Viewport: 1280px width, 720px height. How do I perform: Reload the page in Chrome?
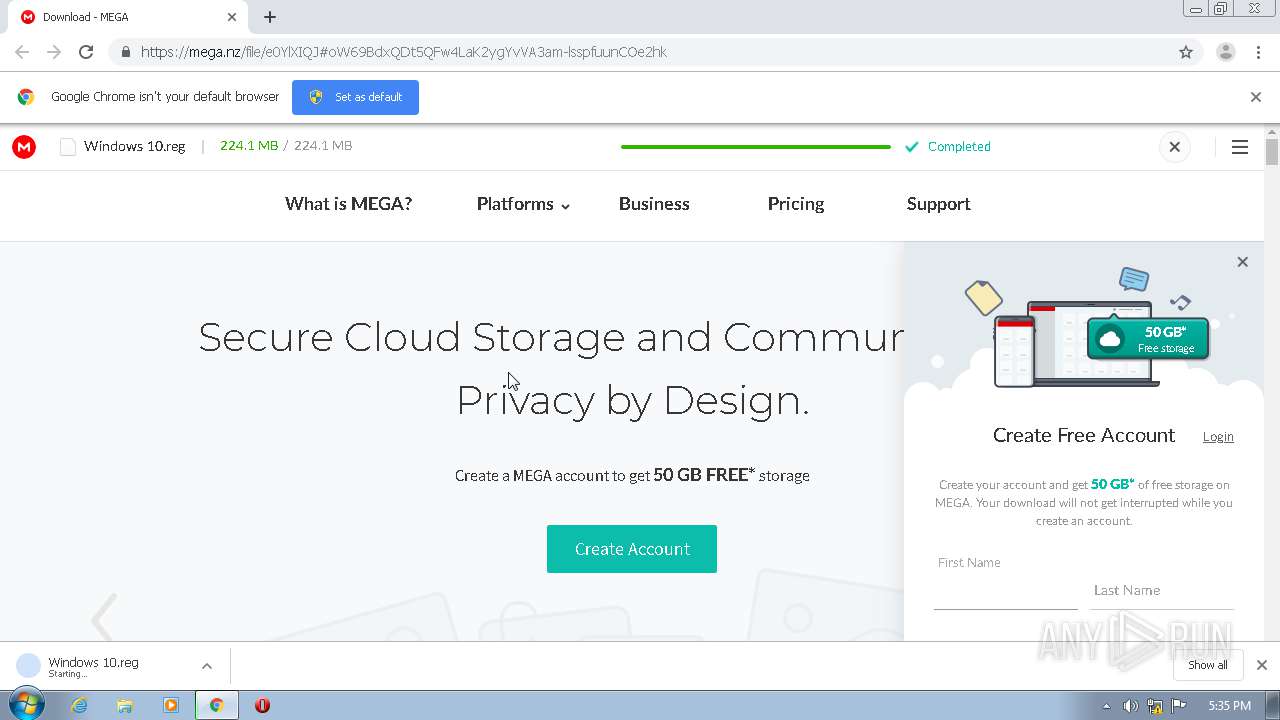(x=86, y=52)
